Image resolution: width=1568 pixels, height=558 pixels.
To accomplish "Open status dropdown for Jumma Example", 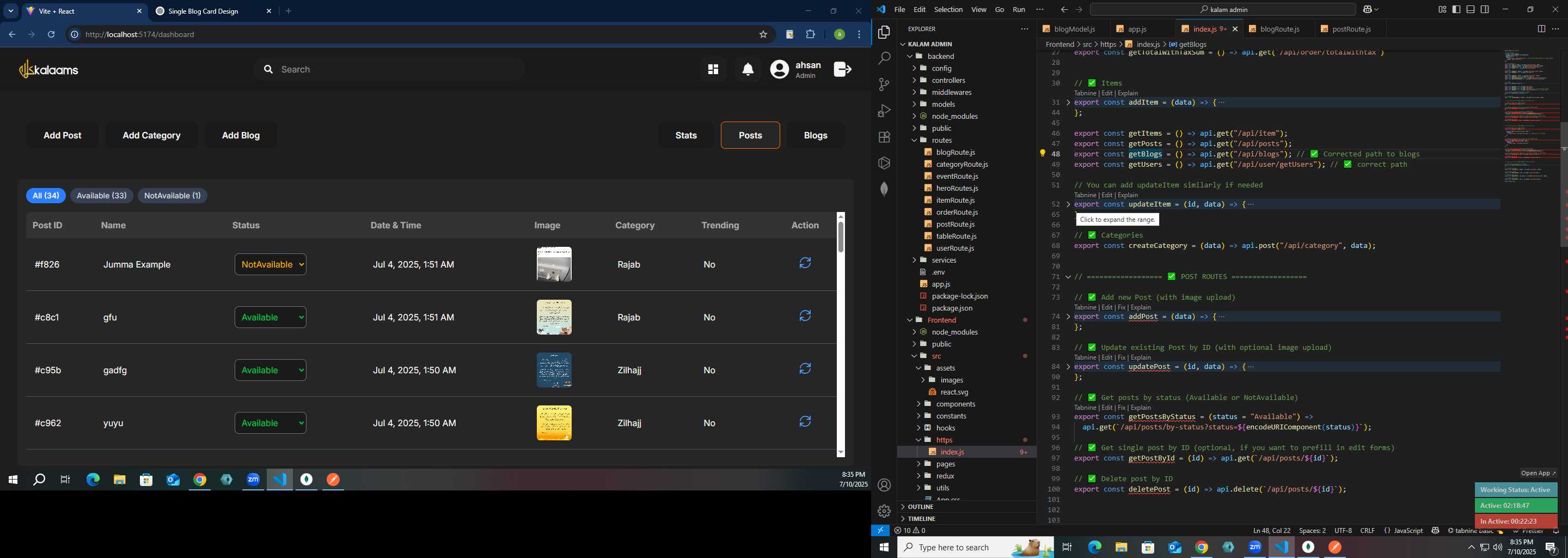I will tap(270, 264).
